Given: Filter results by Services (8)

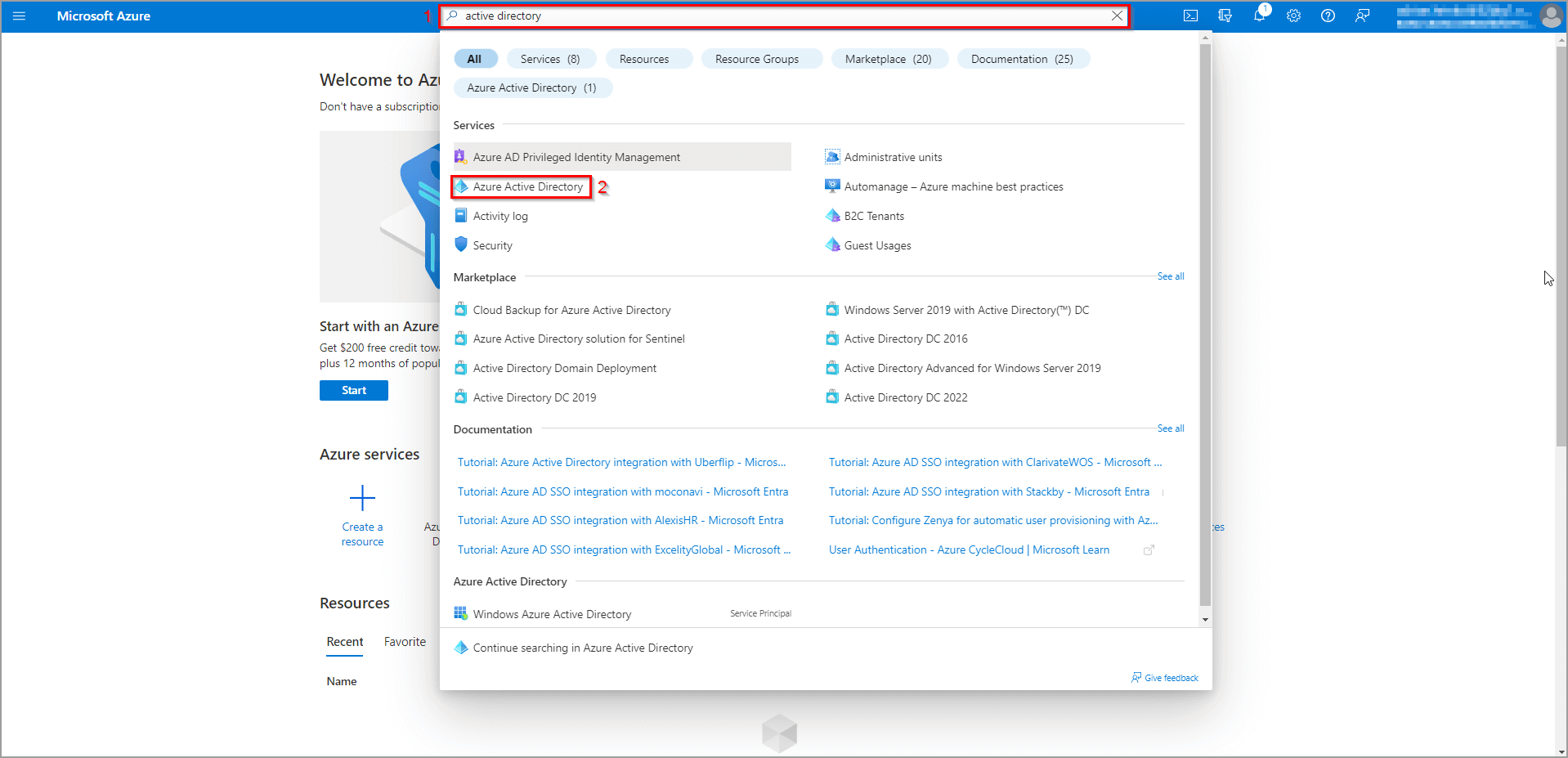Looking at the screenshot, I should [550, 59].
